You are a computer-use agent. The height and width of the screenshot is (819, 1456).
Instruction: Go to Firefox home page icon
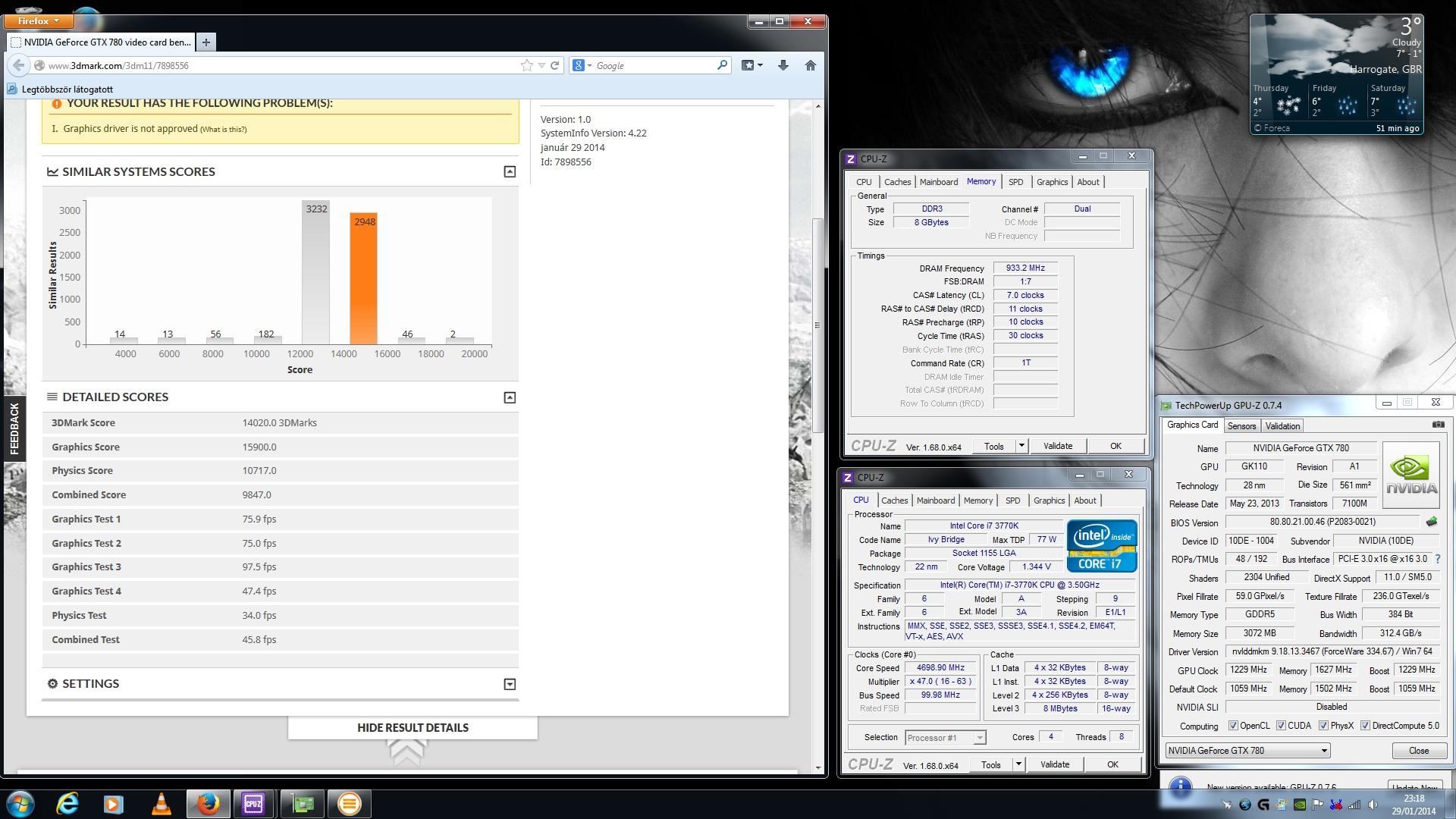[x=810, y=65]
